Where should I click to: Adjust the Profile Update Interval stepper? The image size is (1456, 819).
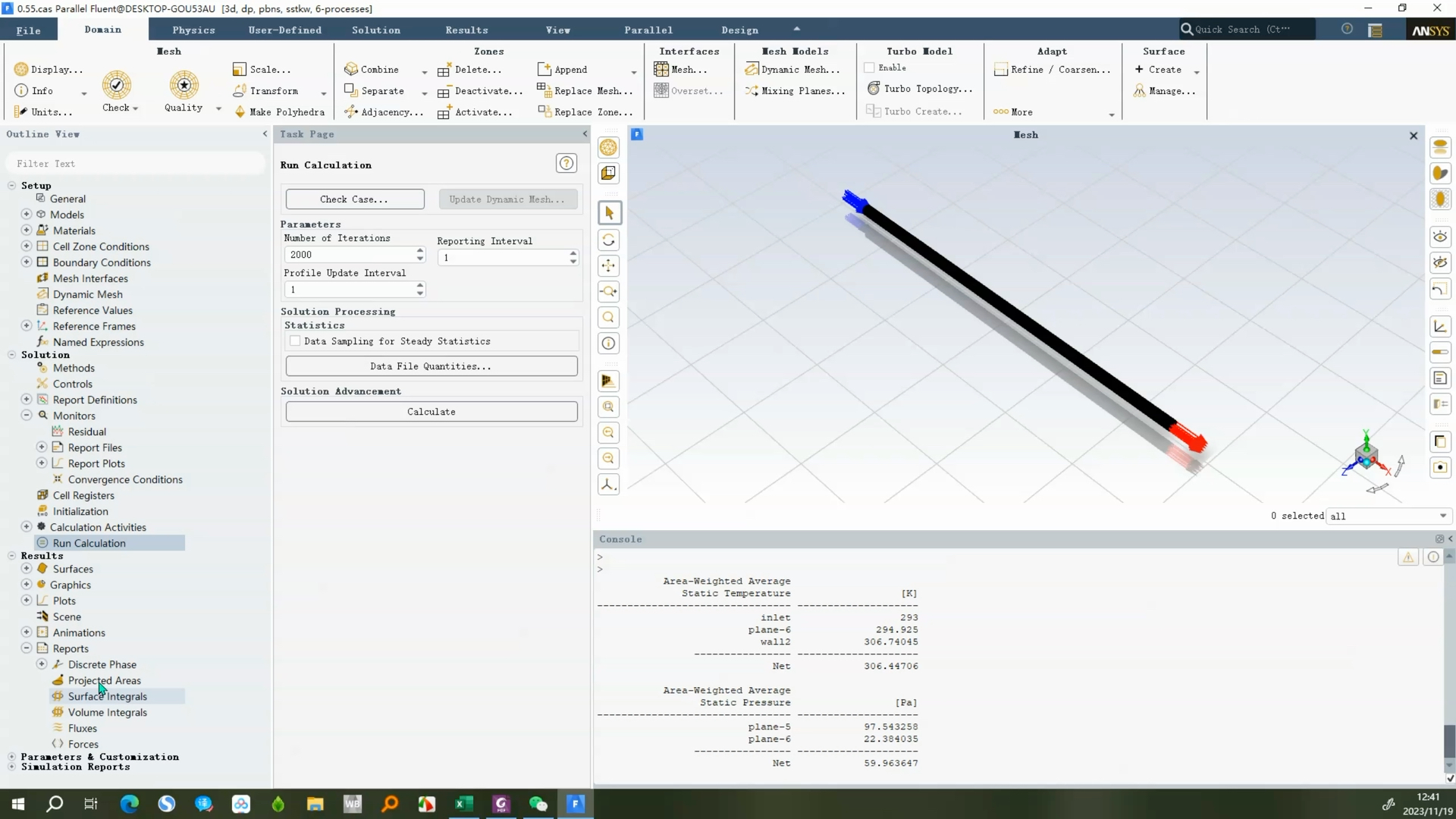(x=419, y=289)
